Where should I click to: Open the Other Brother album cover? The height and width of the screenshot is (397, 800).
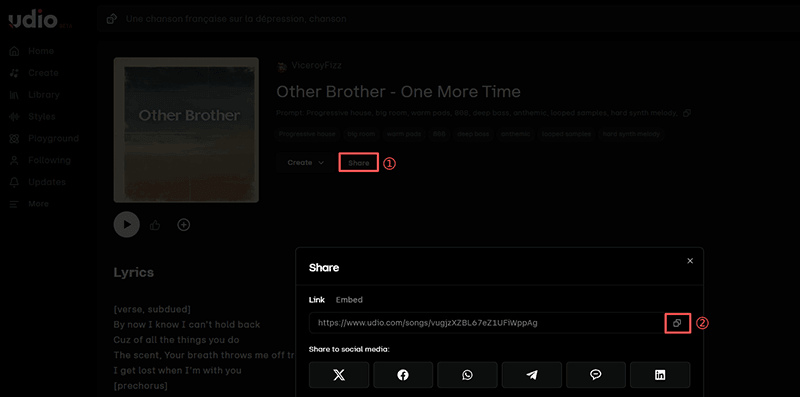pyautogui.click(x=186, y=130)
